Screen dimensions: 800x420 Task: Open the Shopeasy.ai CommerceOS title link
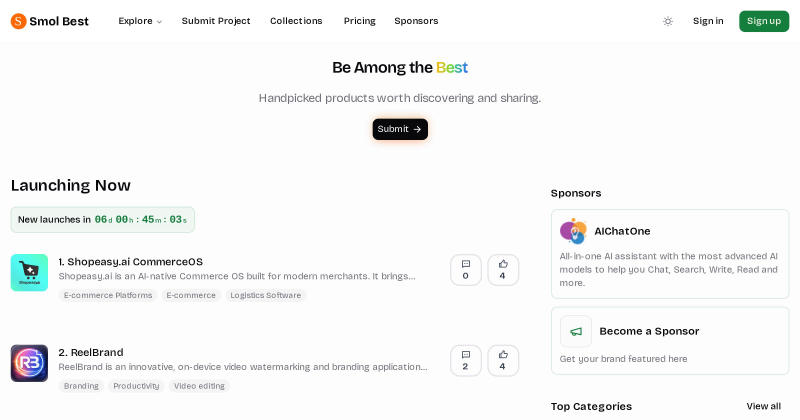130,262
